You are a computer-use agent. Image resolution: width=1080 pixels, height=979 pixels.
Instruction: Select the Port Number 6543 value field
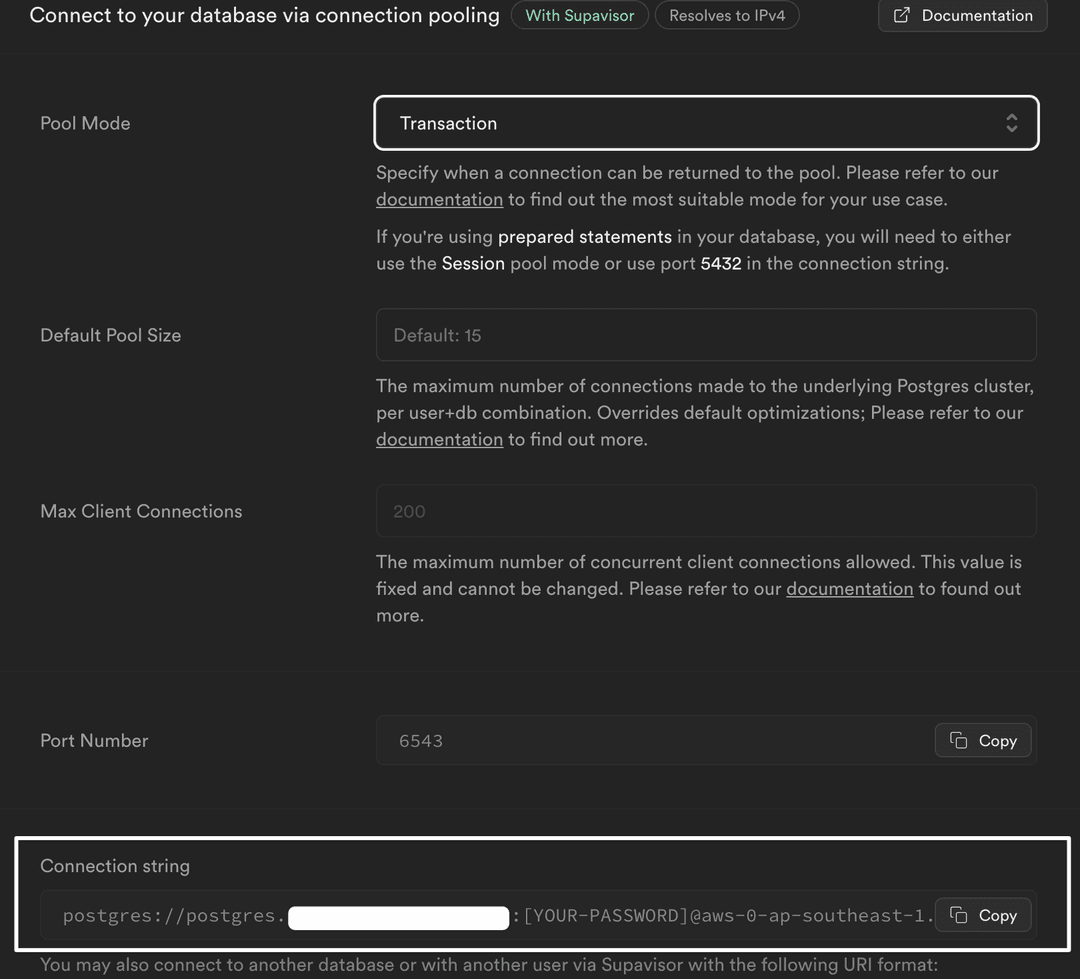[650, 741]
